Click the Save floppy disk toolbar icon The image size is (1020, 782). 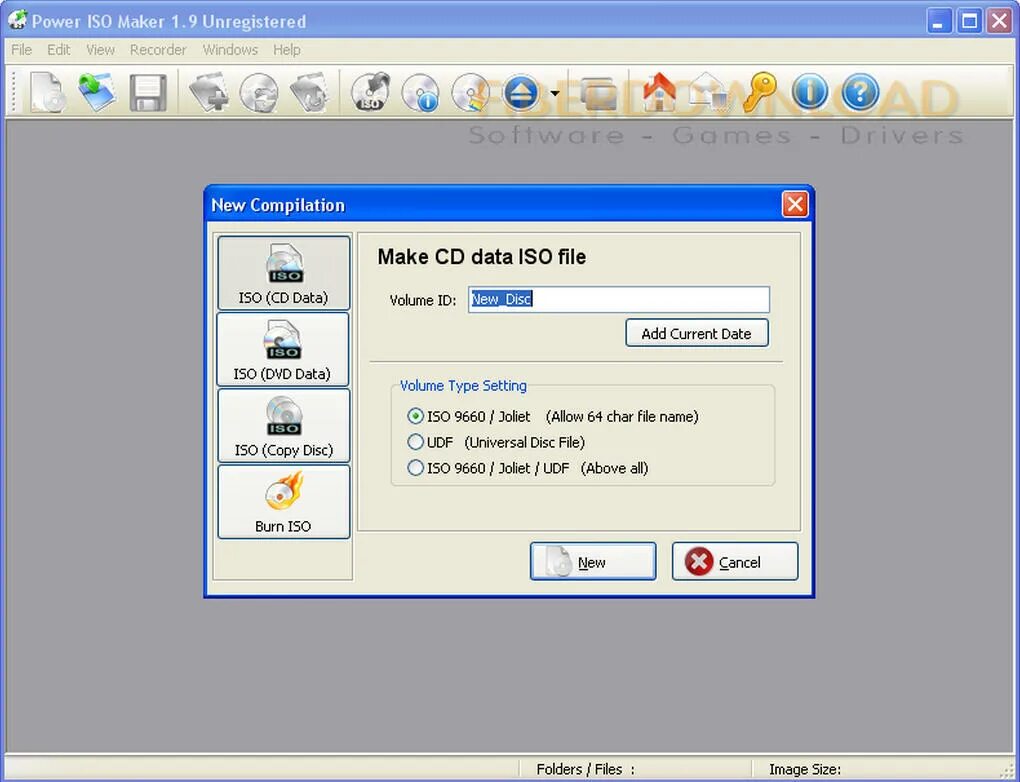coord(148,92)
